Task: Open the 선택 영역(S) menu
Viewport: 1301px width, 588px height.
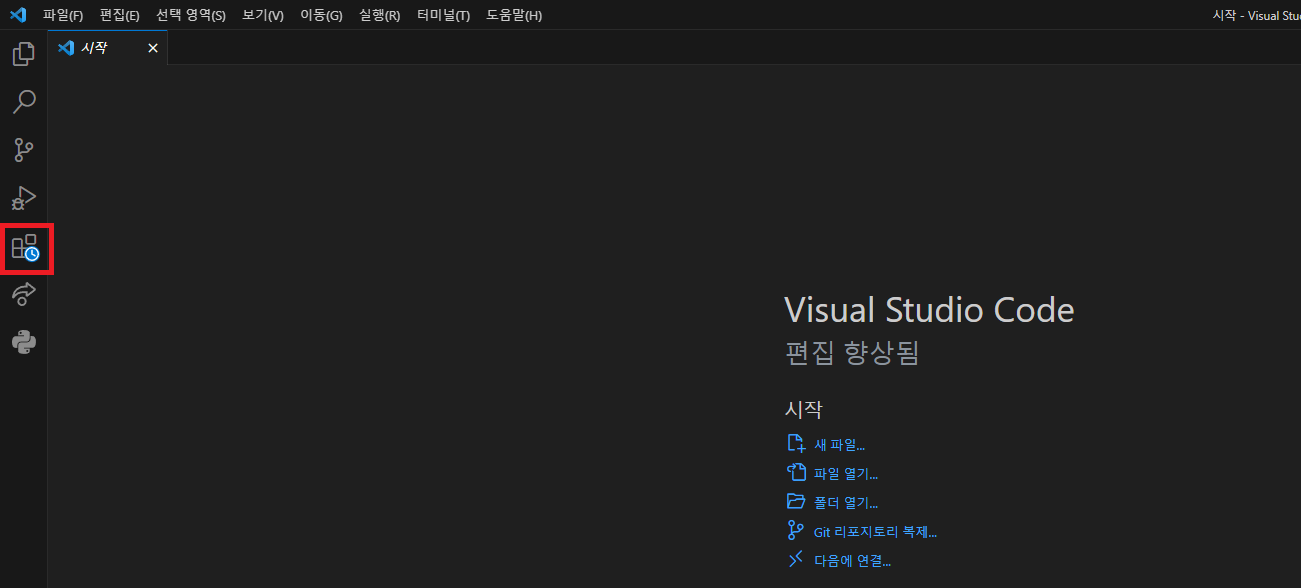Action: coord(191,15)
